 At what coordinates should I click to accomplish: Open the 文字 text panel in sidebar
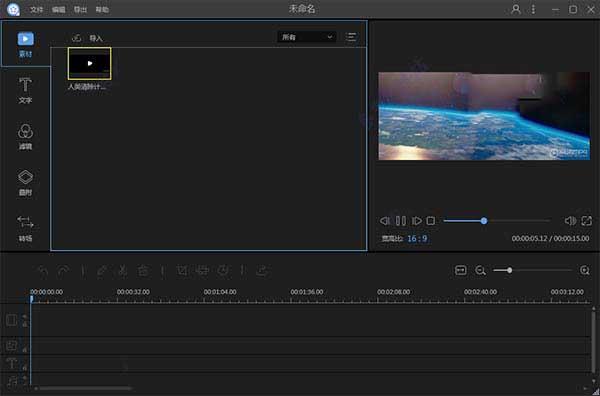tap(25, 90)
